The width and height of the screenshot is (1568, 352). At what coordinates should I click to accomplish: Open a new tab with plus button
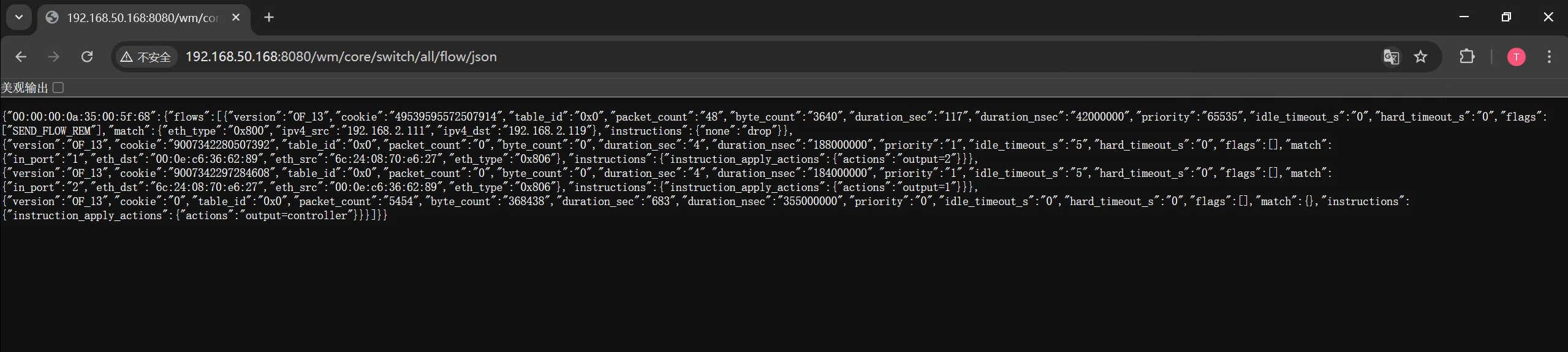269,18
